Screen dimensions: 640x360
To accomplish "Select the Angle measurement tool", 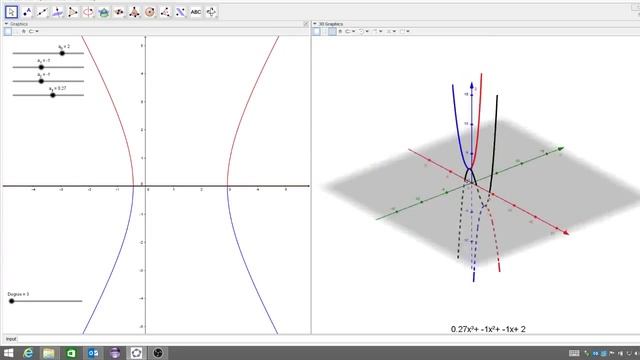I will tap(165, 12).
